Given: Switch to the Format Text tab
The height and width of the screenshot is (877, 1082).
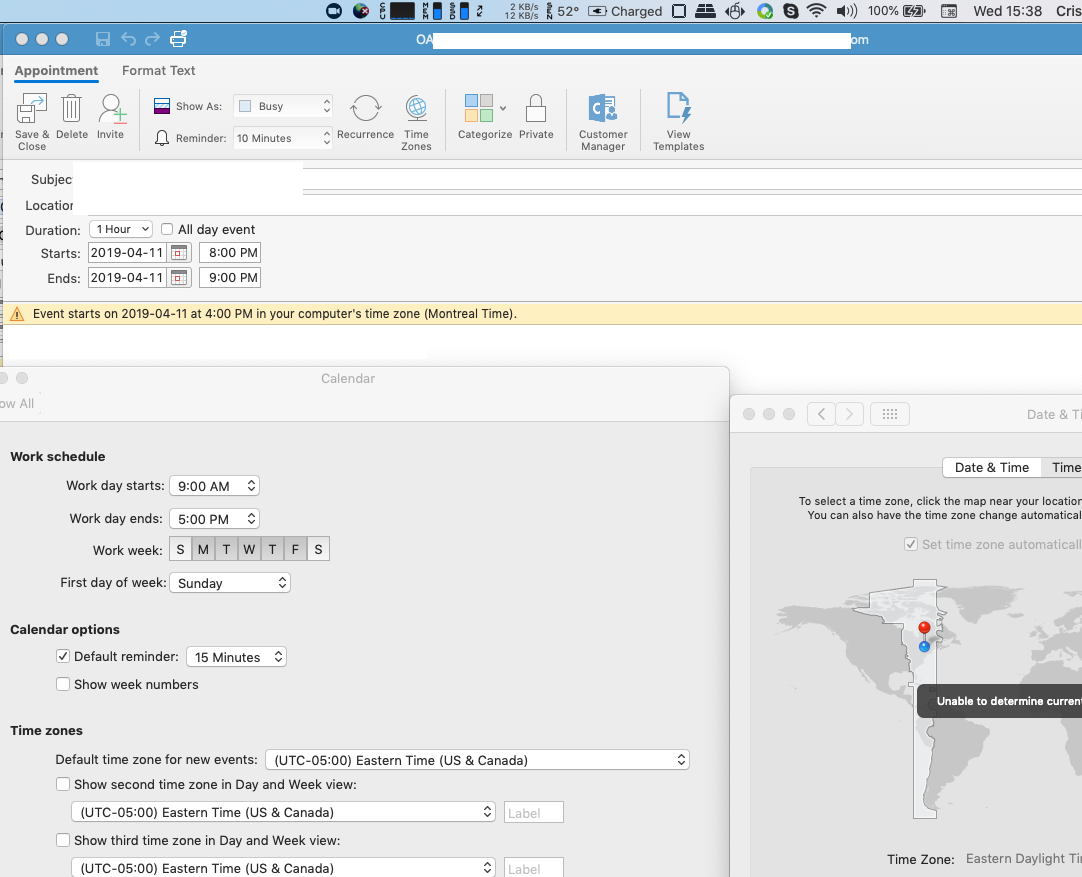Looking at the screenshot, I should 159,70.
